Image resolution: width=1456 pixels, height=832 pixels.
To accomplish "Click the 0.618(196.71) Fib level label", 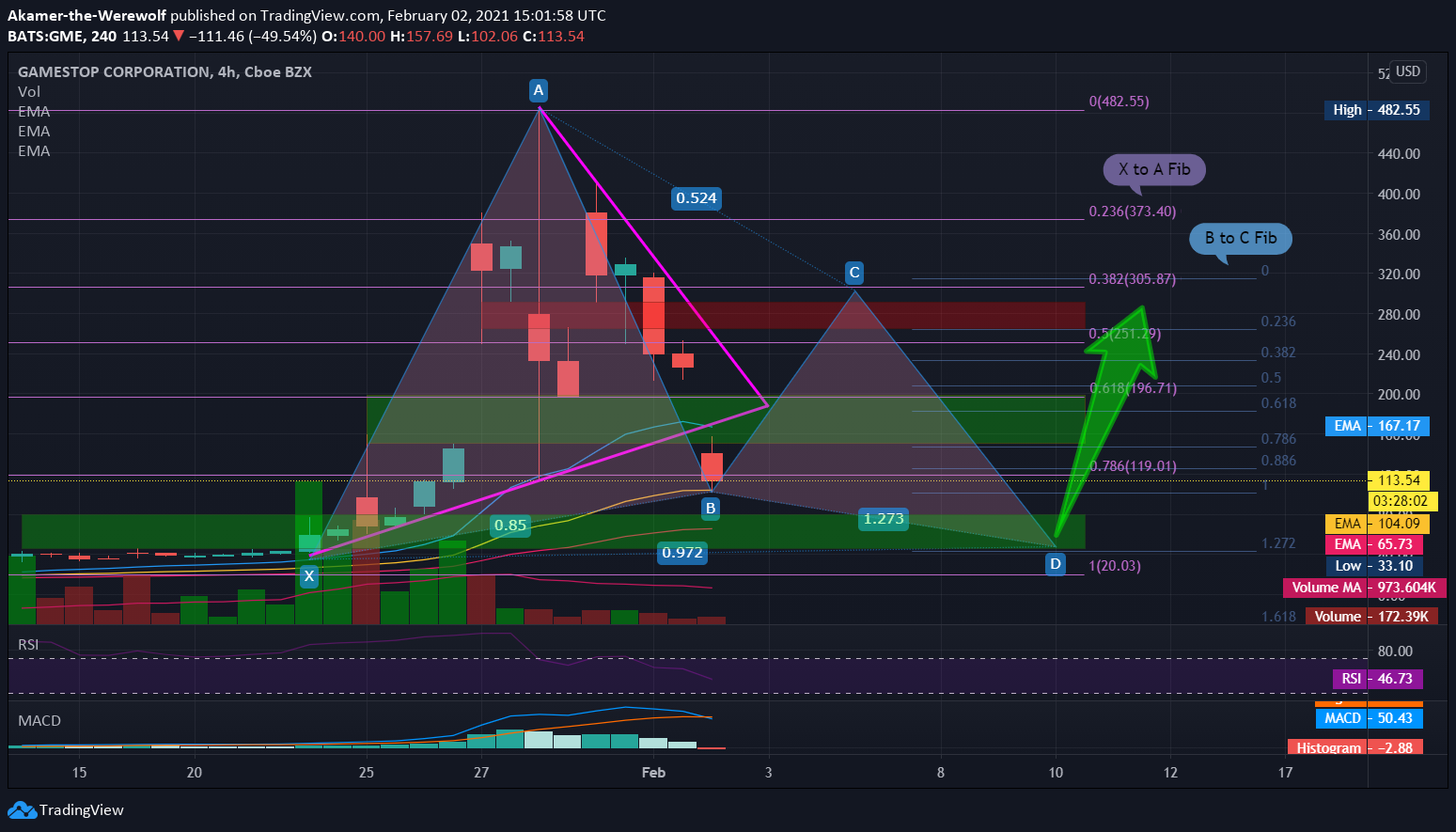I will pos(1133,388).
